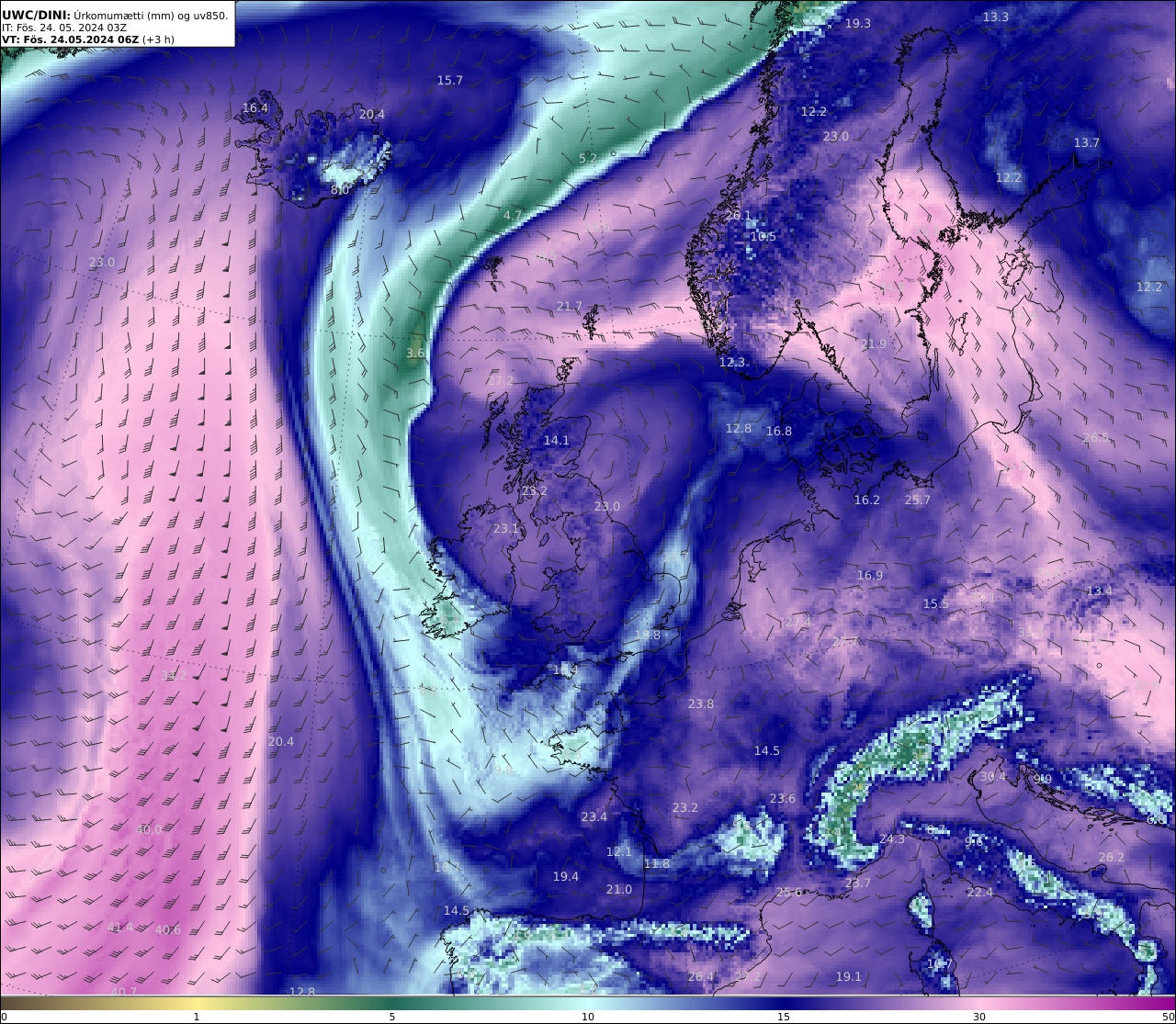Screen dimensions: 1176x1024
Task: Click the 41.4 value label
Action: coord(120,927)
